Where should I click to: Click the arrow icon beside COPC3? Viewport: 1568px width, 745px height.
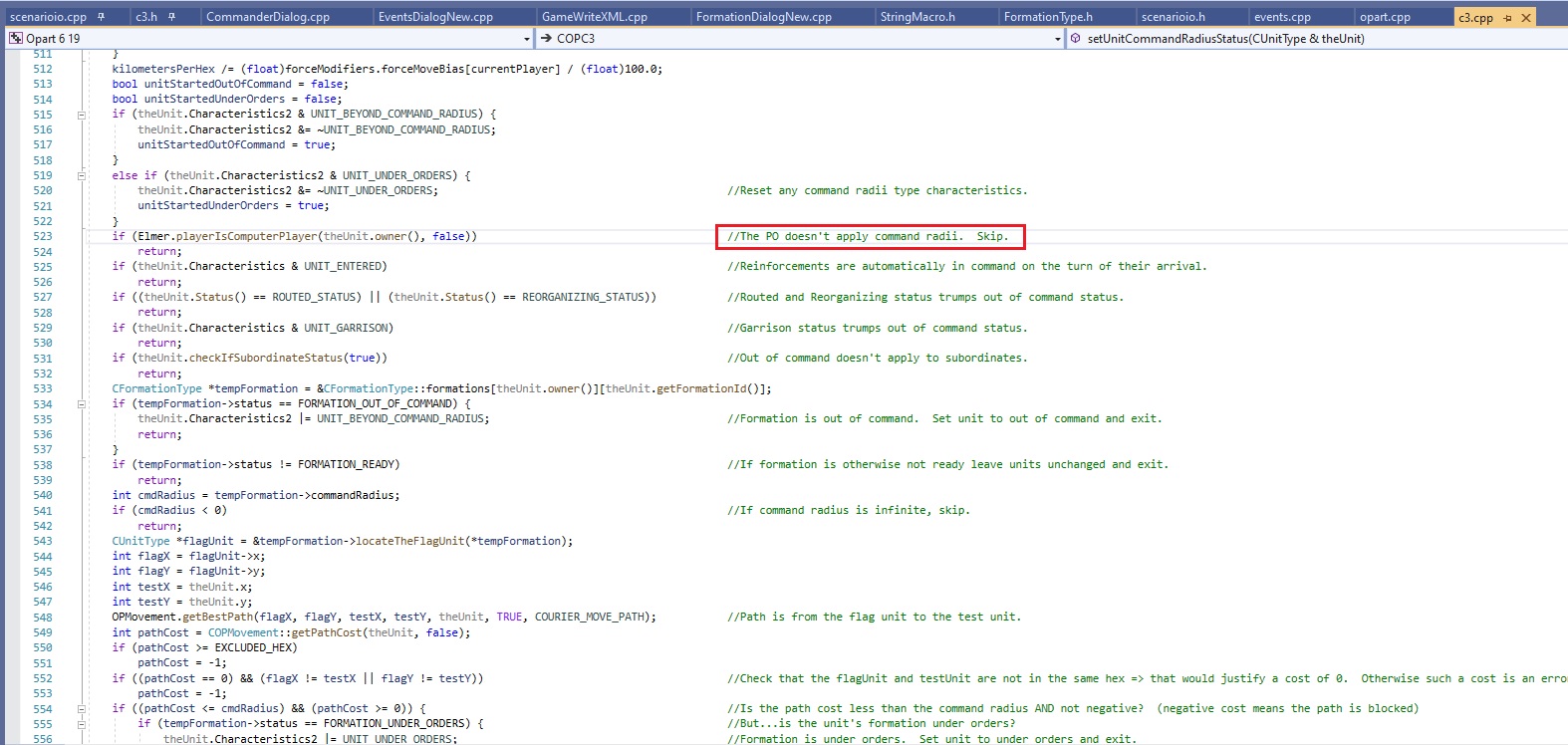[546, 38]
